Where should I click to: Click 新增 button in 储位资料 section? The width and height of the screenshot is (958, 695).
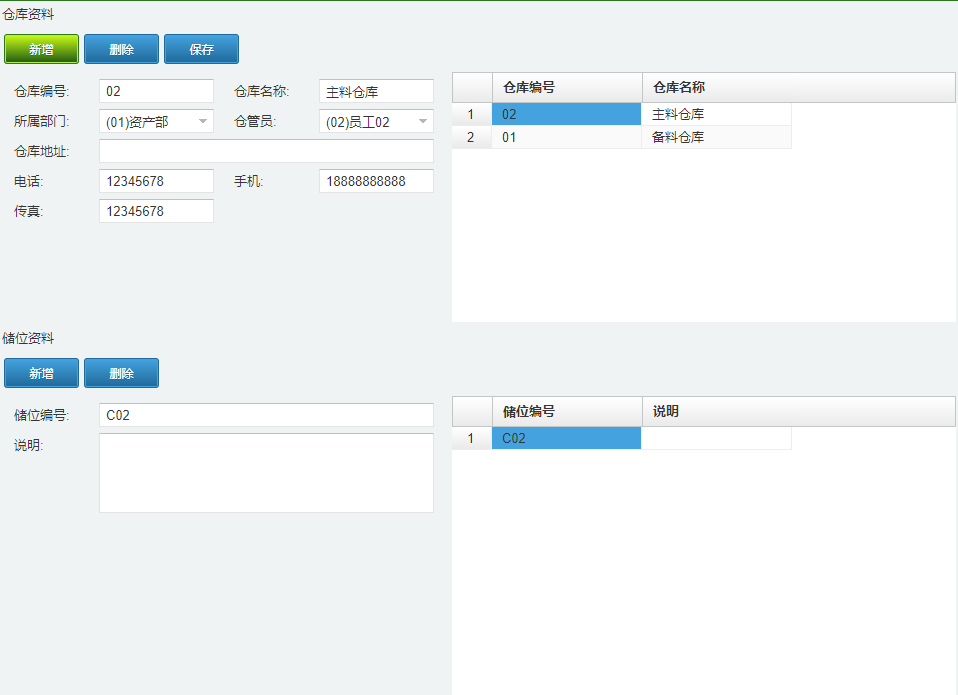[42, 373]
